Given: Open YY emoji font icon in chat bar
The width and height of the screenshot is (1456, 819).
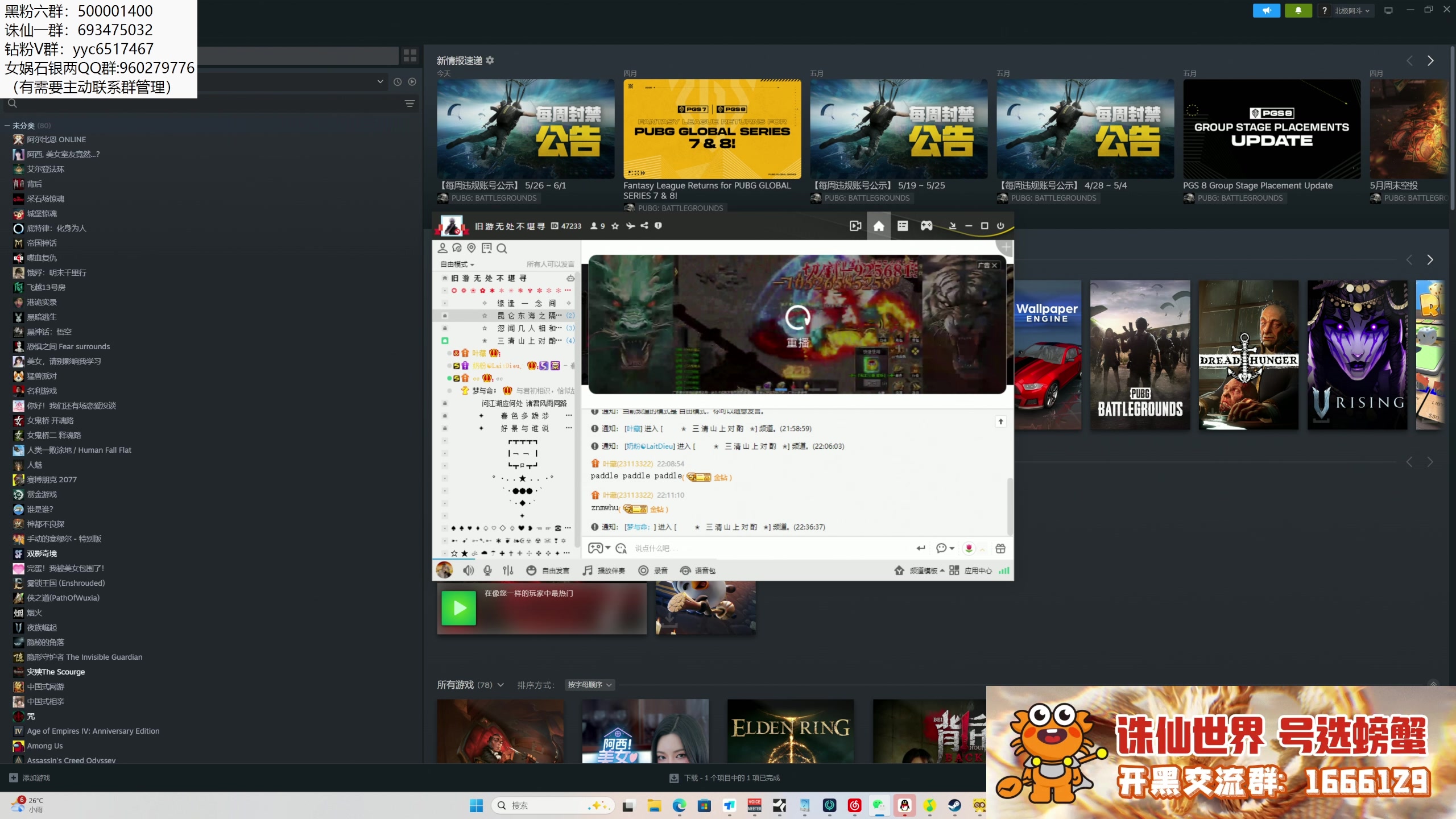Looking at the screenshot, I should pyautogui.click(x=621, y=548).
